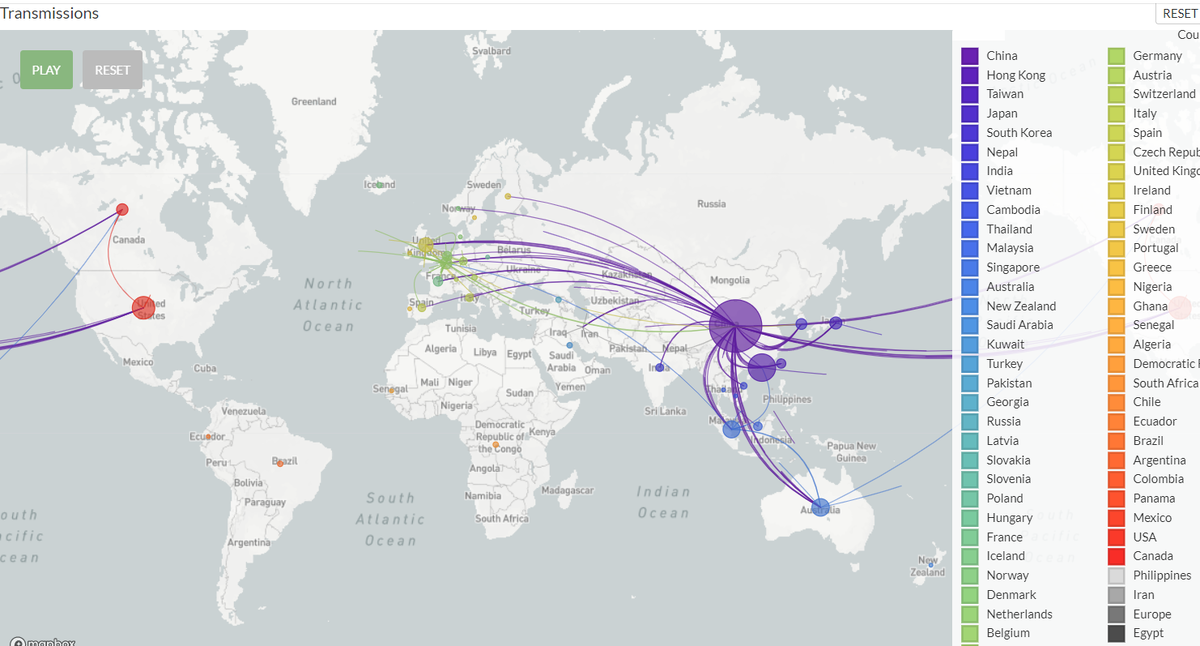
Task: Click Iran legend entry
Action: (x=1144, y=595)
